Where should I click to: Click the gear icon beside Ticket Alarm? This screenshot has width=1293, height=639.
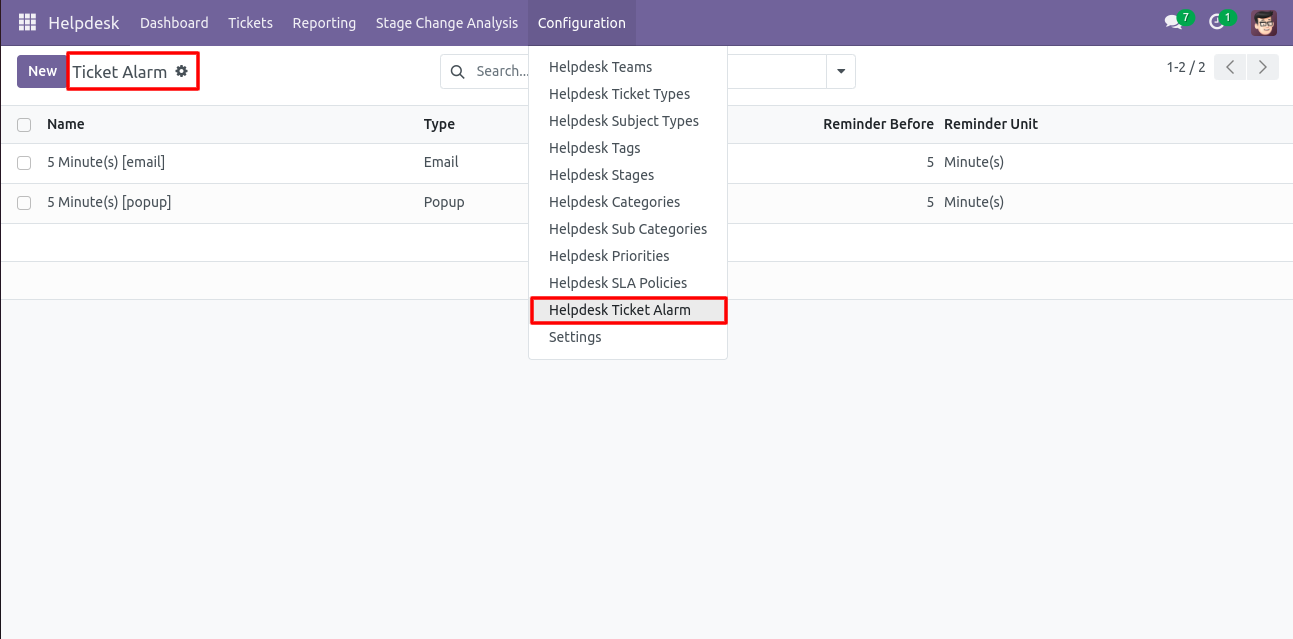pyautogui.click(x=181, y=71)
